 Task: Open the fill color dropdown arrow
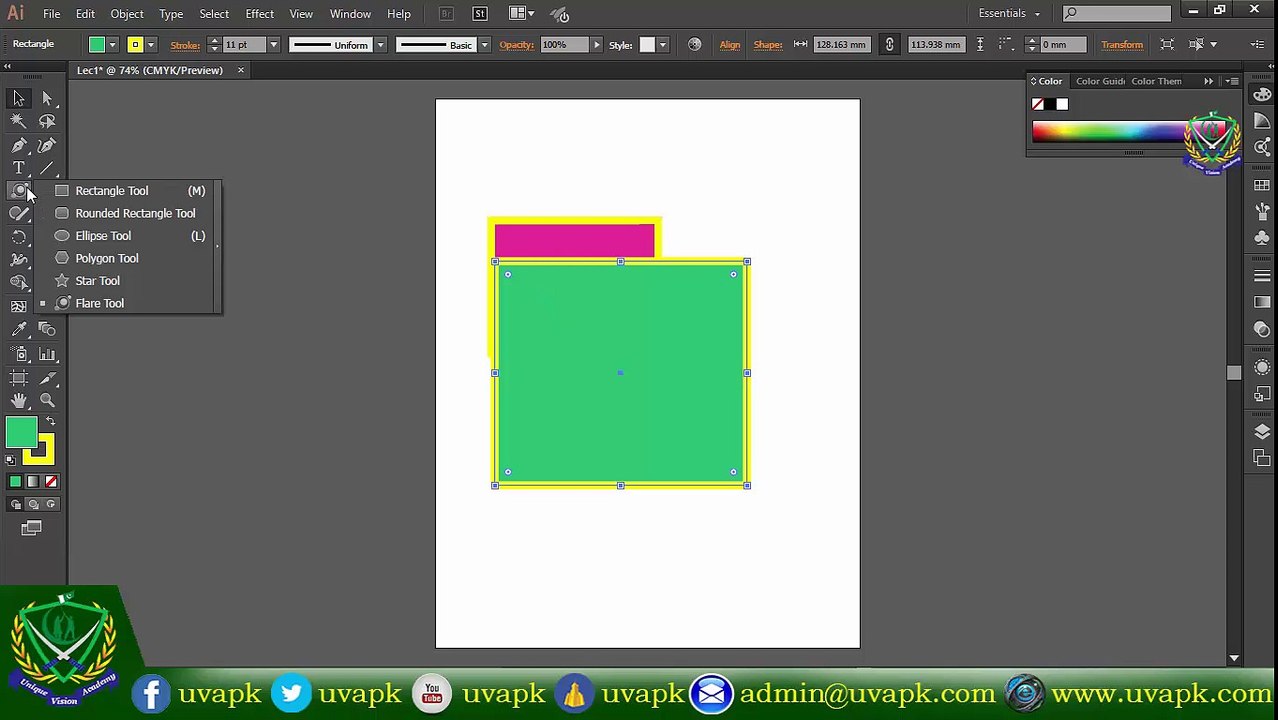click(112, 45)
